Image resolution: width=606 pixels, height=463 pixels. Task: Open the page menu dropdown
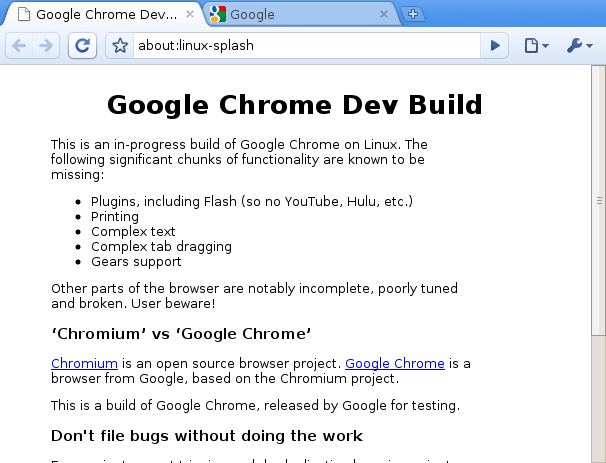(x=537, y=46)
